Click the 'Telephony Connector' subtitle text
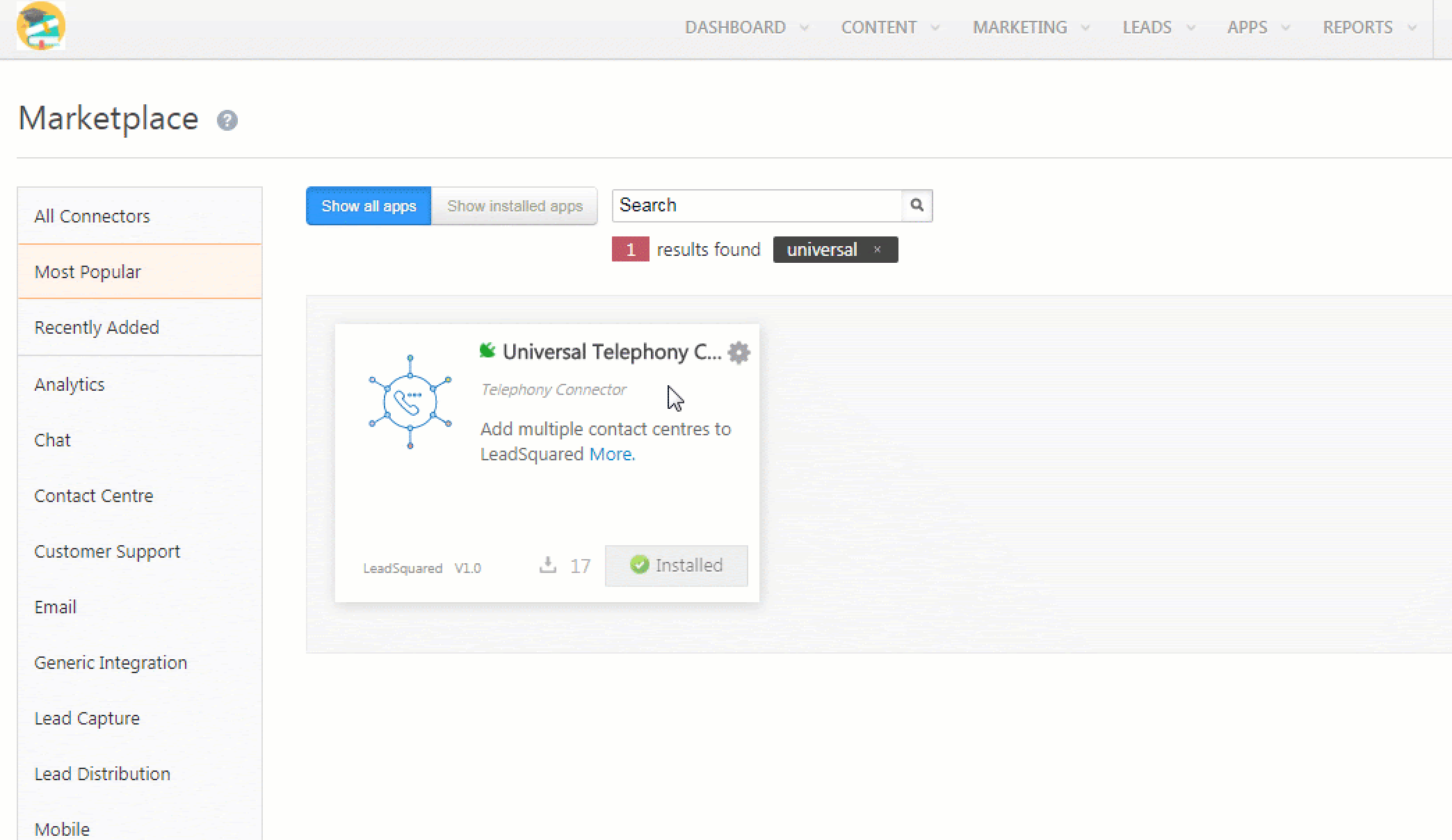Viewport: 1452px width, 840px height. click(554, 389)
